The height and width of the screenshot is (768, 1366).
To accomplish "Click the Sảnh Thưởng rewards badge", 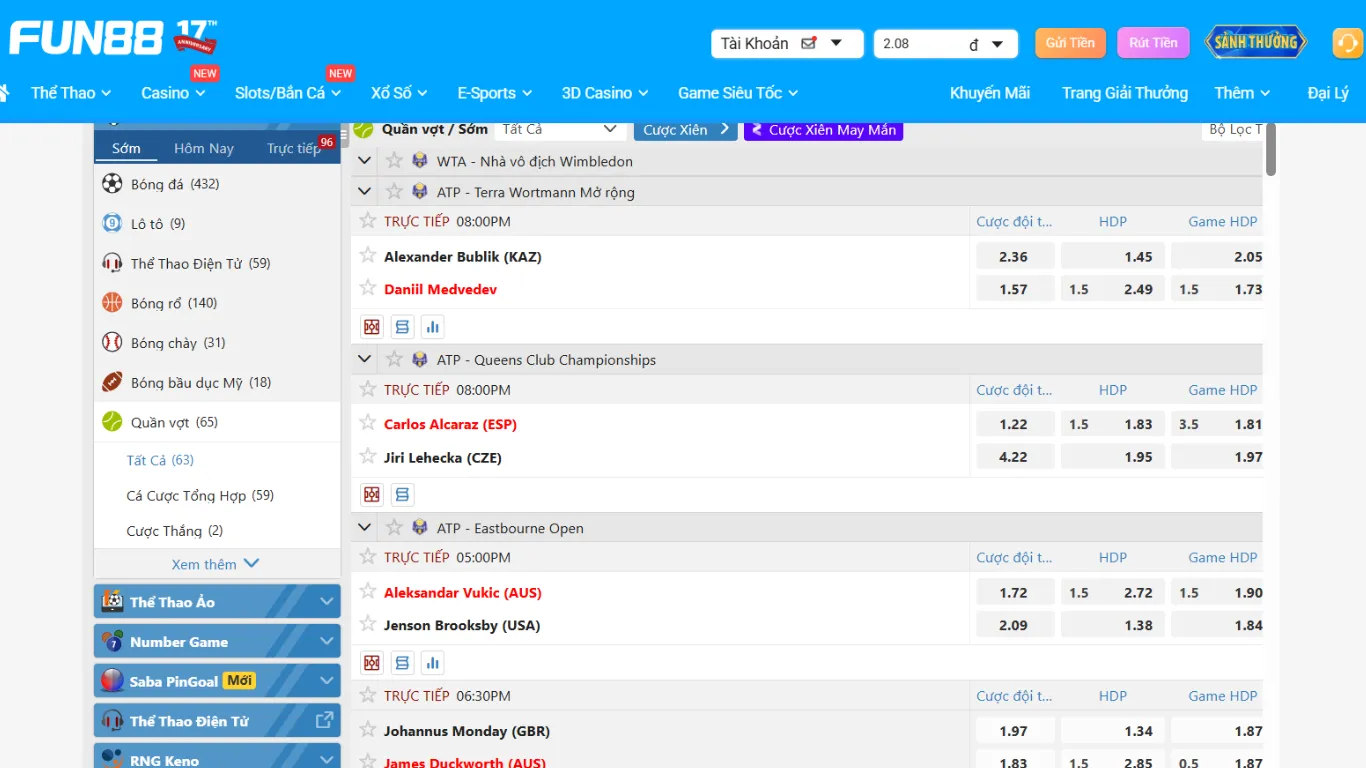I will (1255, 42).
